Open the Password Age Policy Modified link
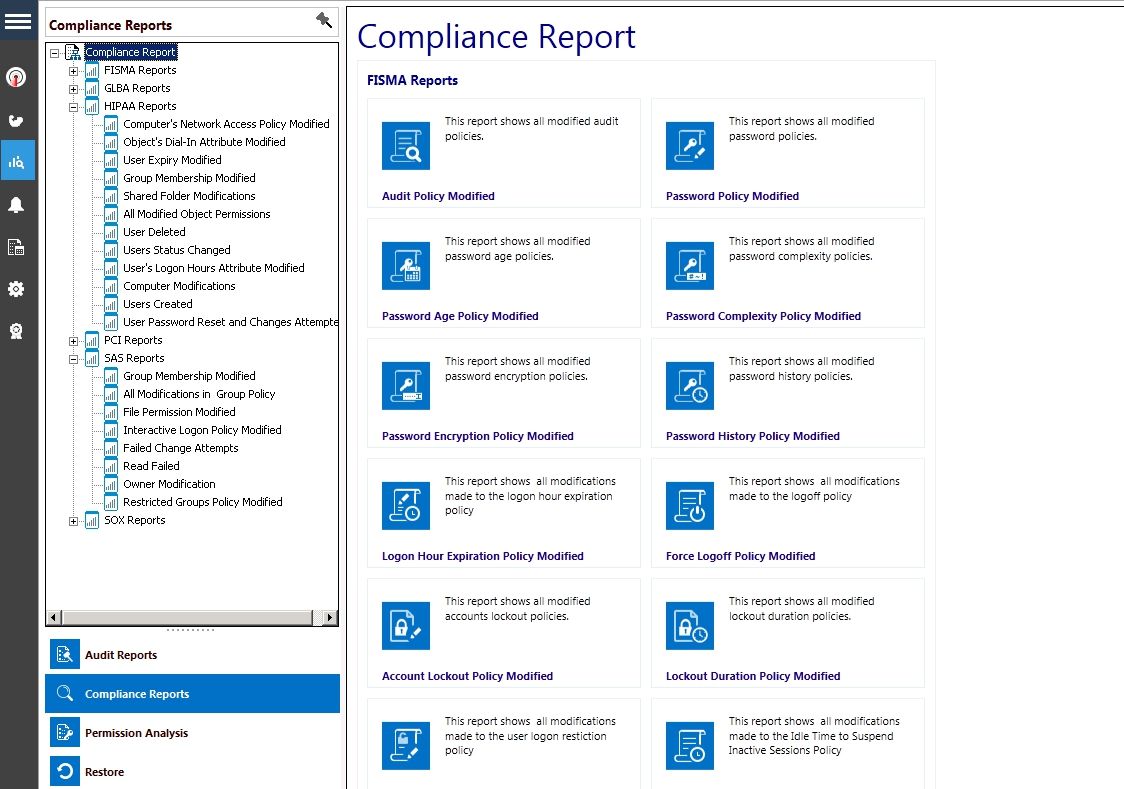 [460, 316]
